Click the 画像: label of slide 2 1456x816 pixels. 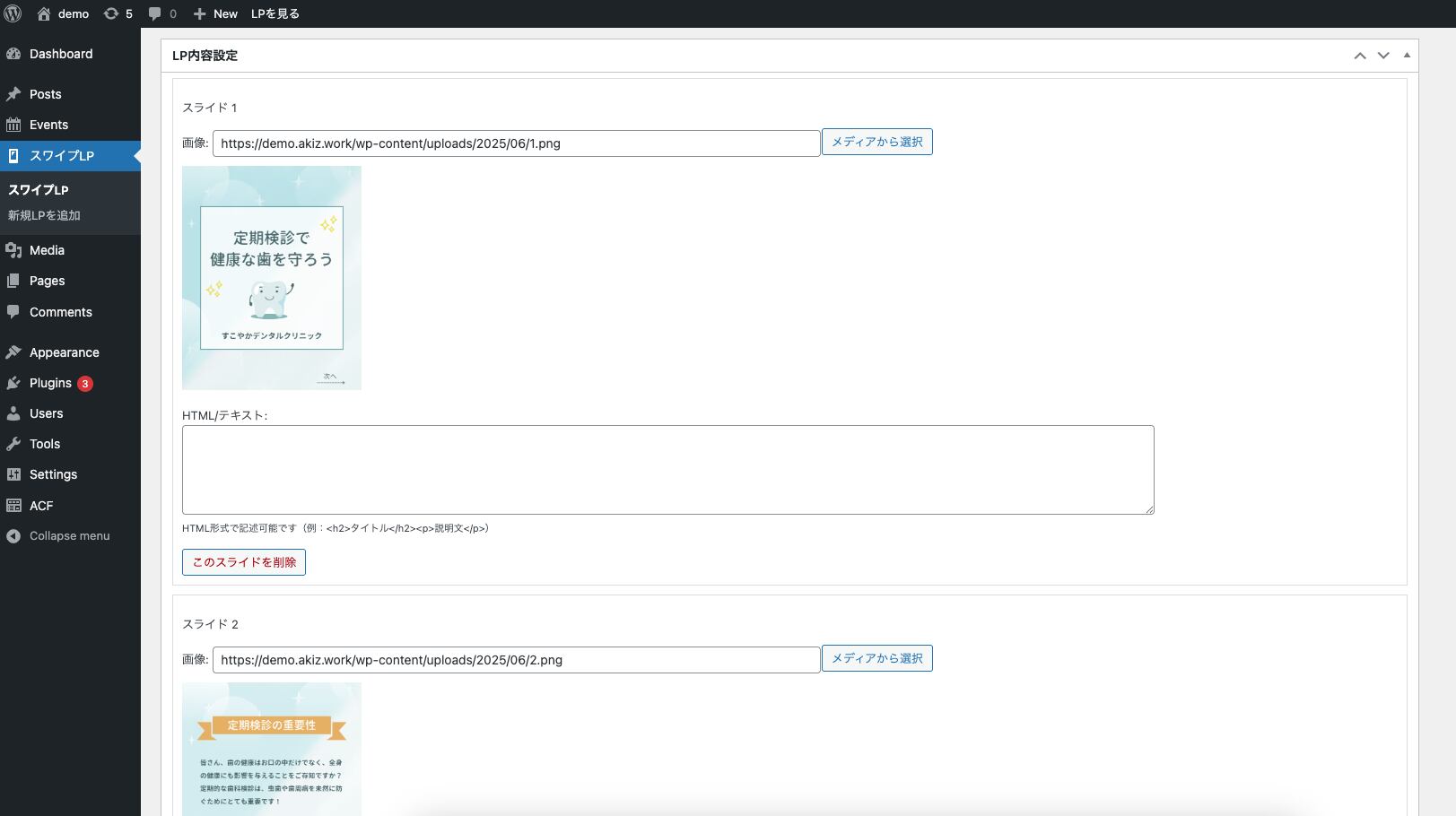[x=196, y=659]
